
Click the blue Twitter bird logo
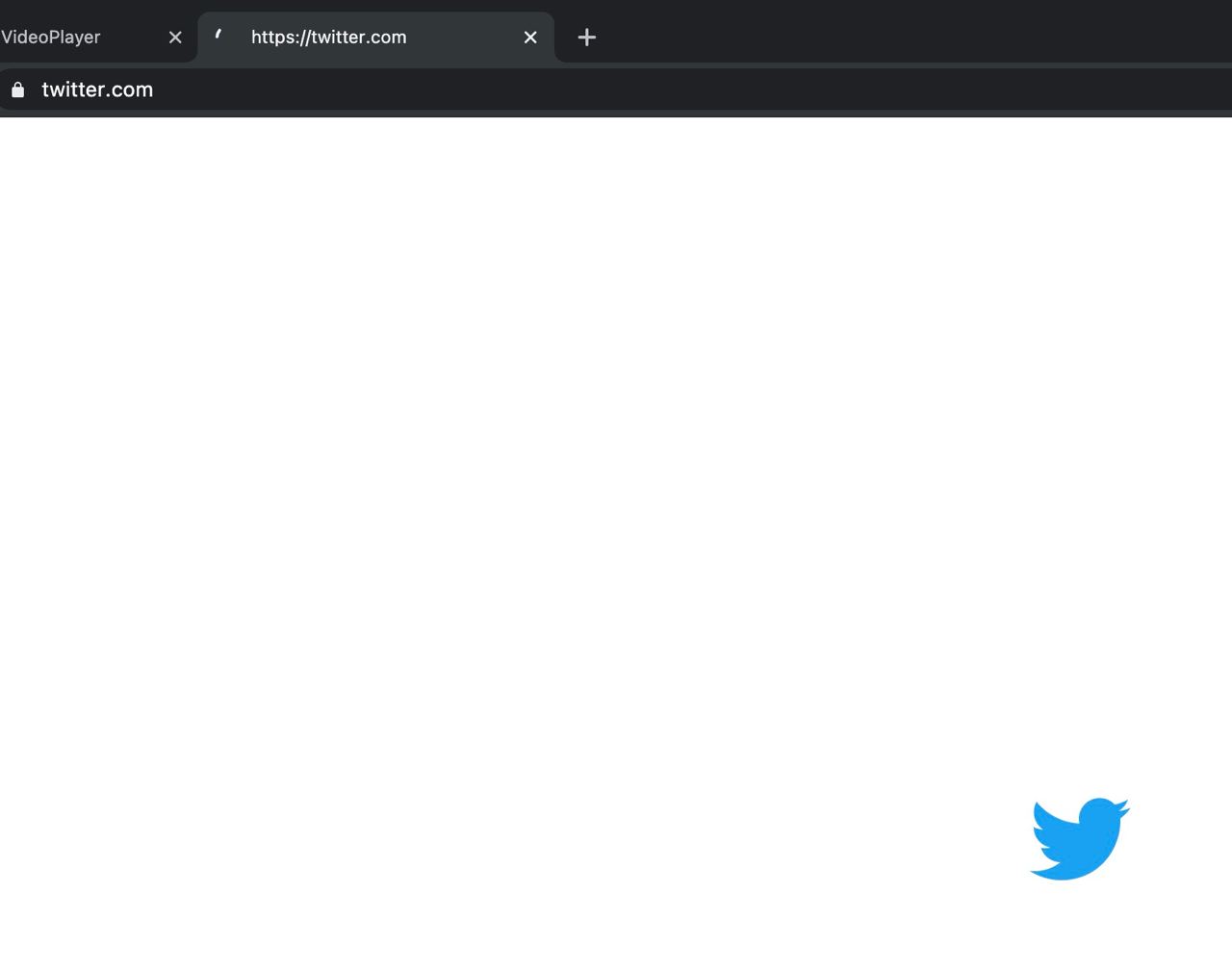tap(1080, 838)
